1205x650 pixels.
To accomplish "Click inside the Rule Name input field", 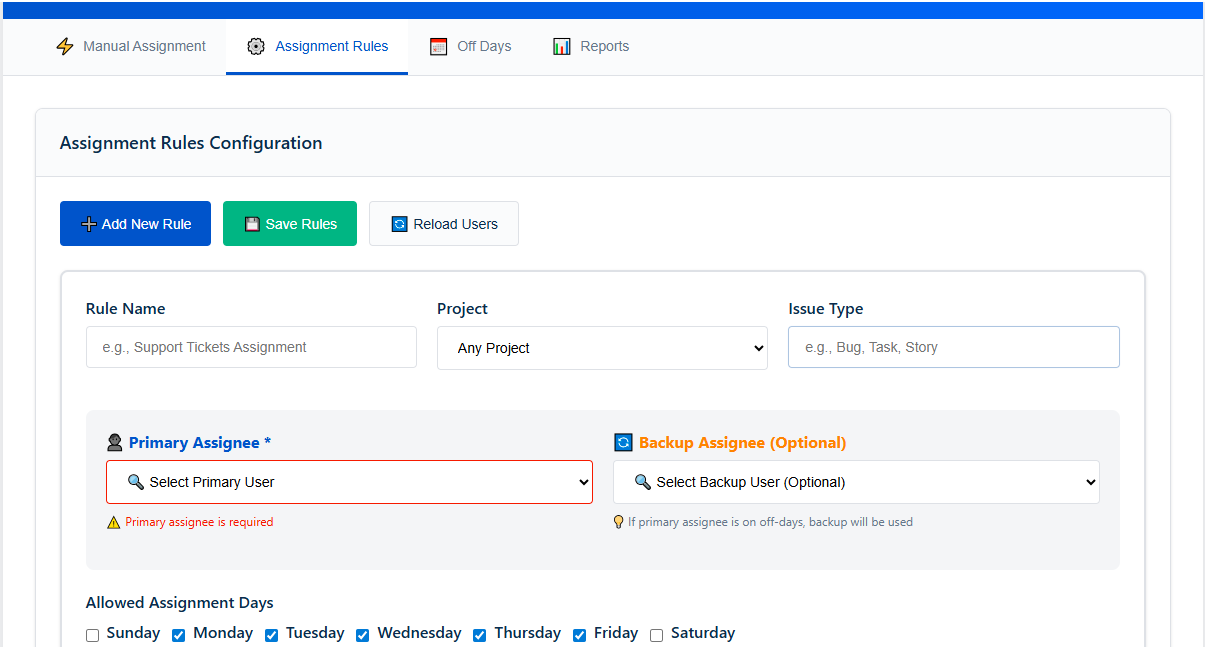I will (x=250, y=347).
